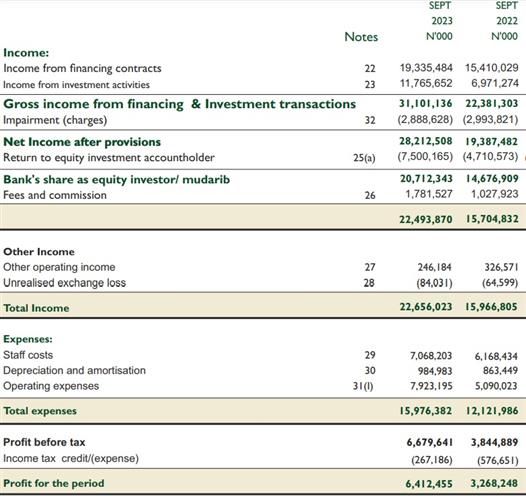The image size is (526, 496).
Task: Click the Total Income 2023 amount 22,656,023
Action: (426, 307)
